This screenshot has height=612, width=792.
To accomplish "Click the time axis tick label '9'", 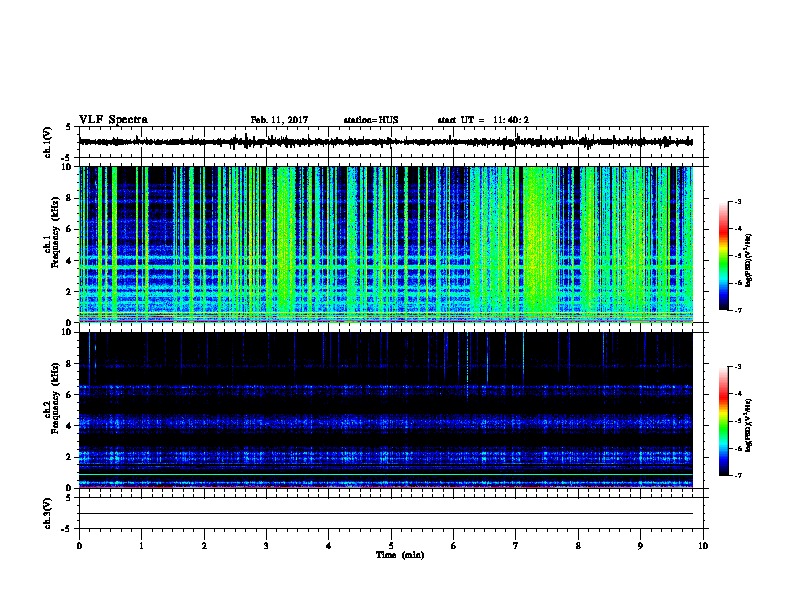I will [640, 546].
